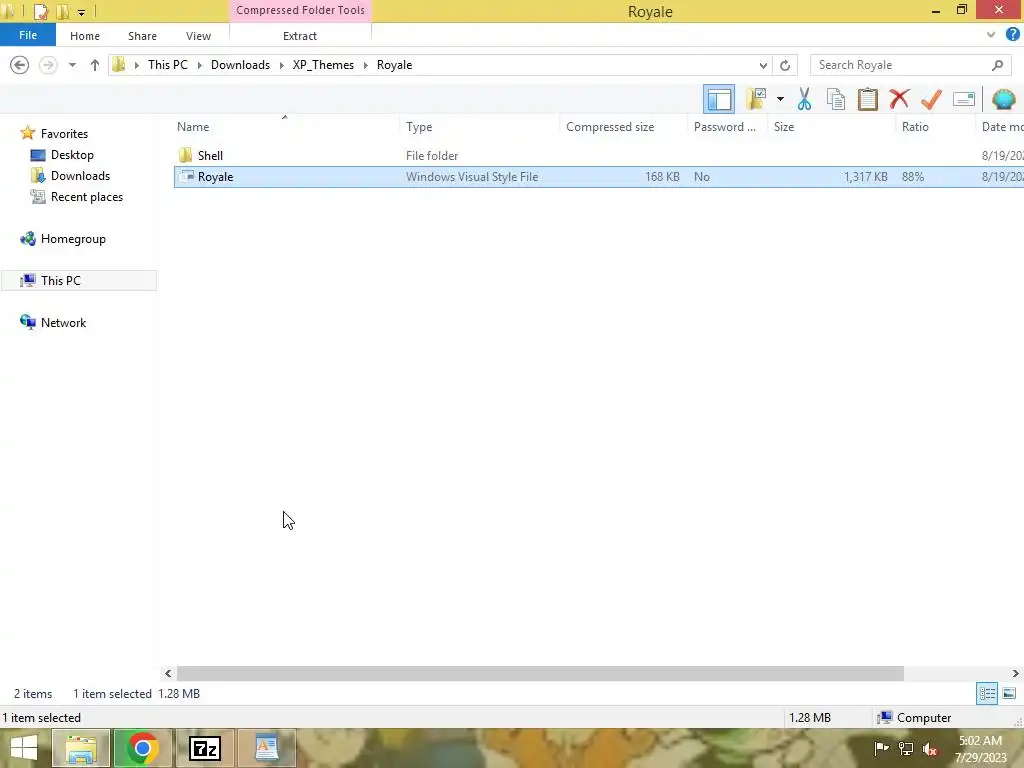1024x768 pixels.
Task: Click the New folder quick access icon
Action: click(x=63, y=11)
